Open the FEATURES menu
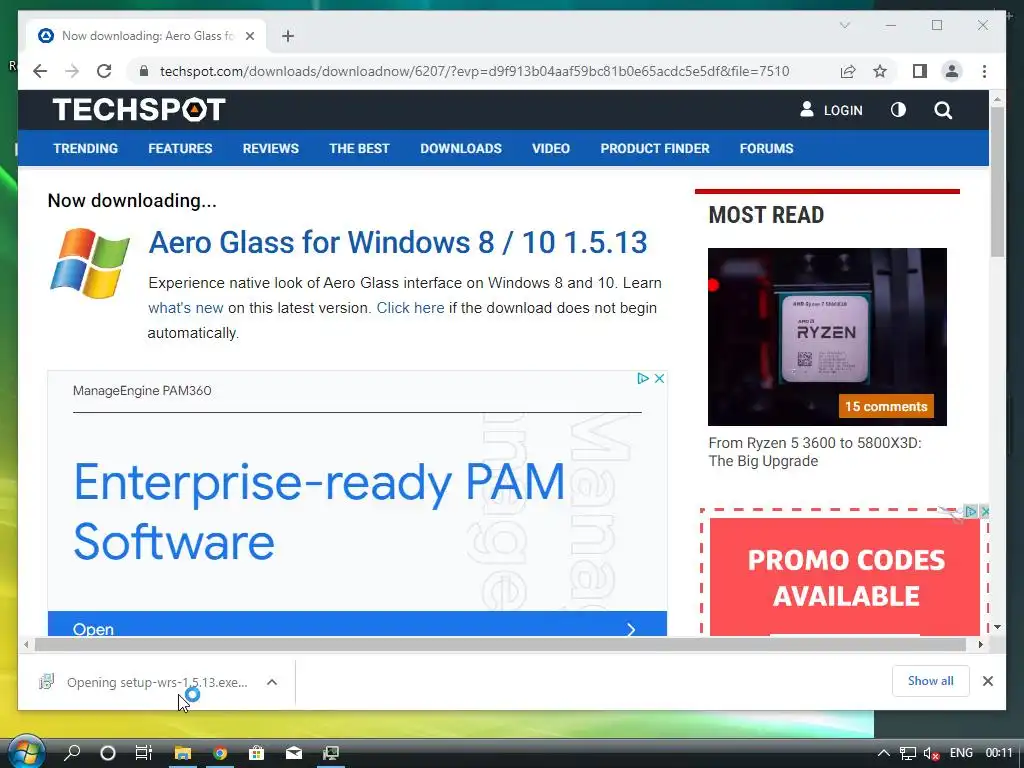 (180, 148)
